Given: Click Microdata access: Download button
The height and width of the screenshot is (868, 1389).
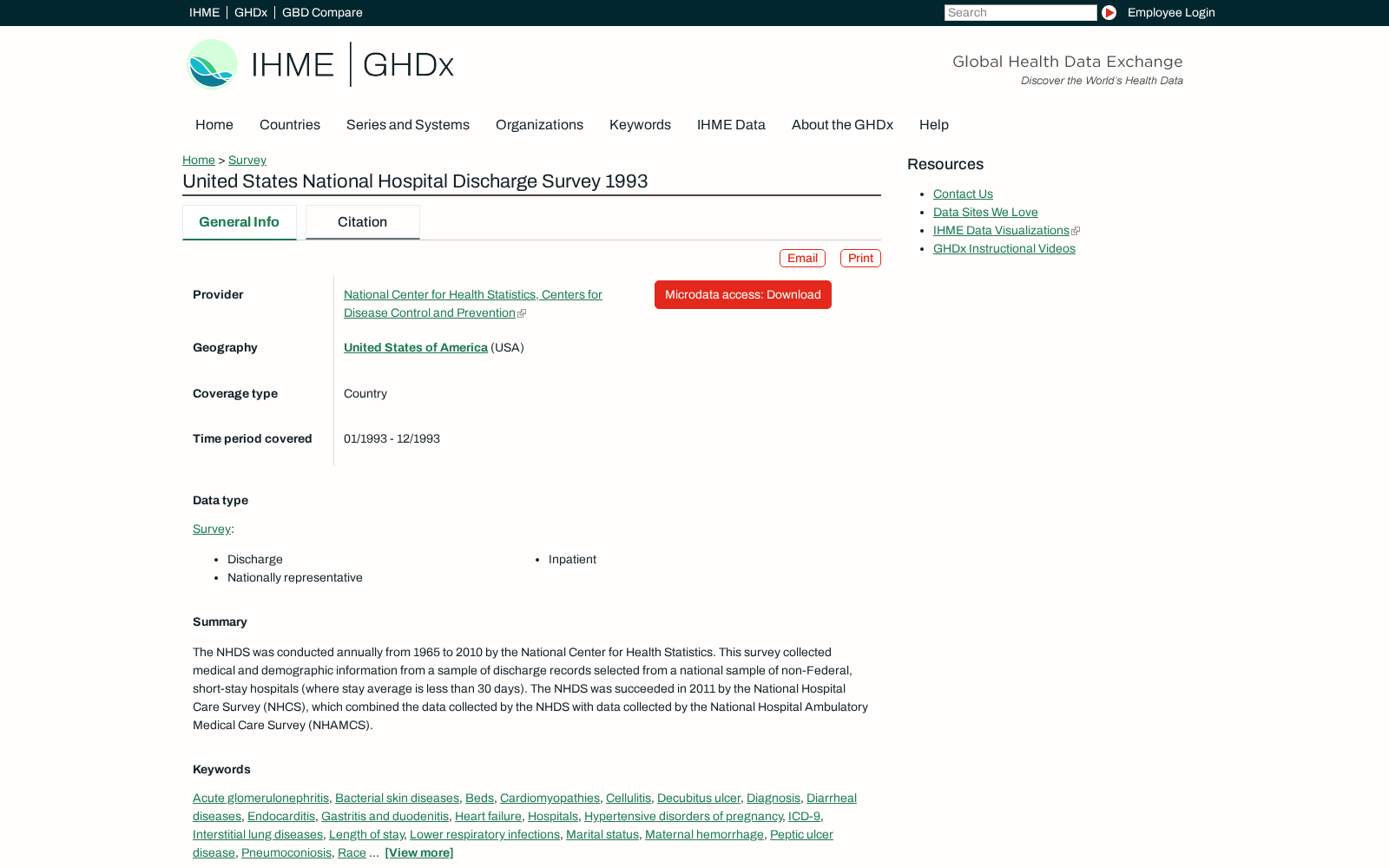Looking at the screenshot, I should point(743,294).
